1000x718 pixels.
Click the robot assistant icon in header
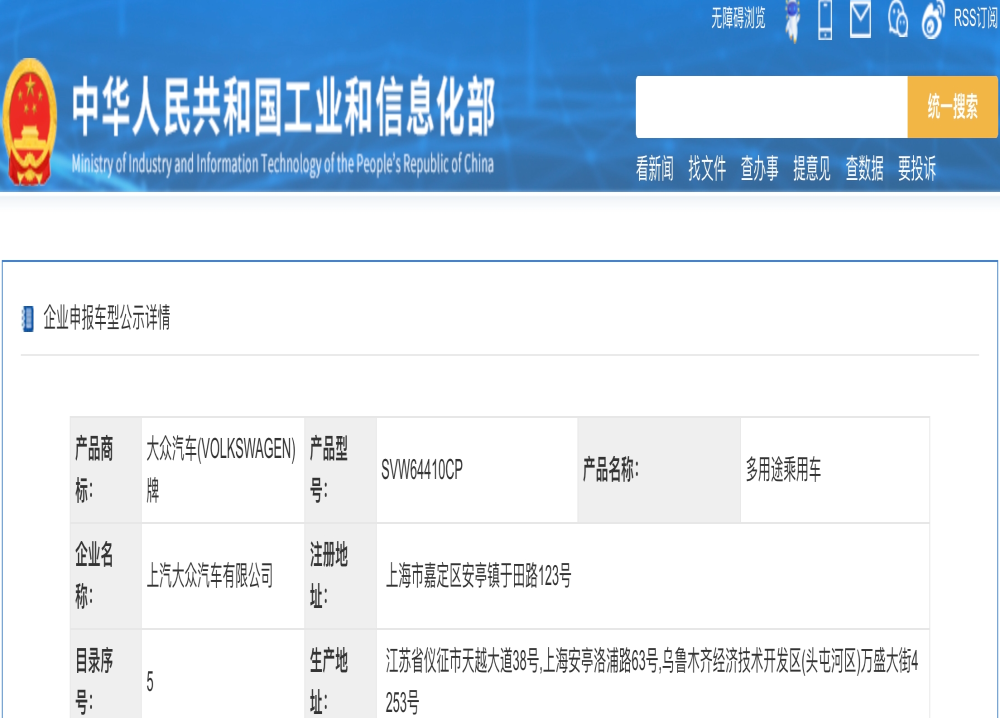[x=792, y=20]
